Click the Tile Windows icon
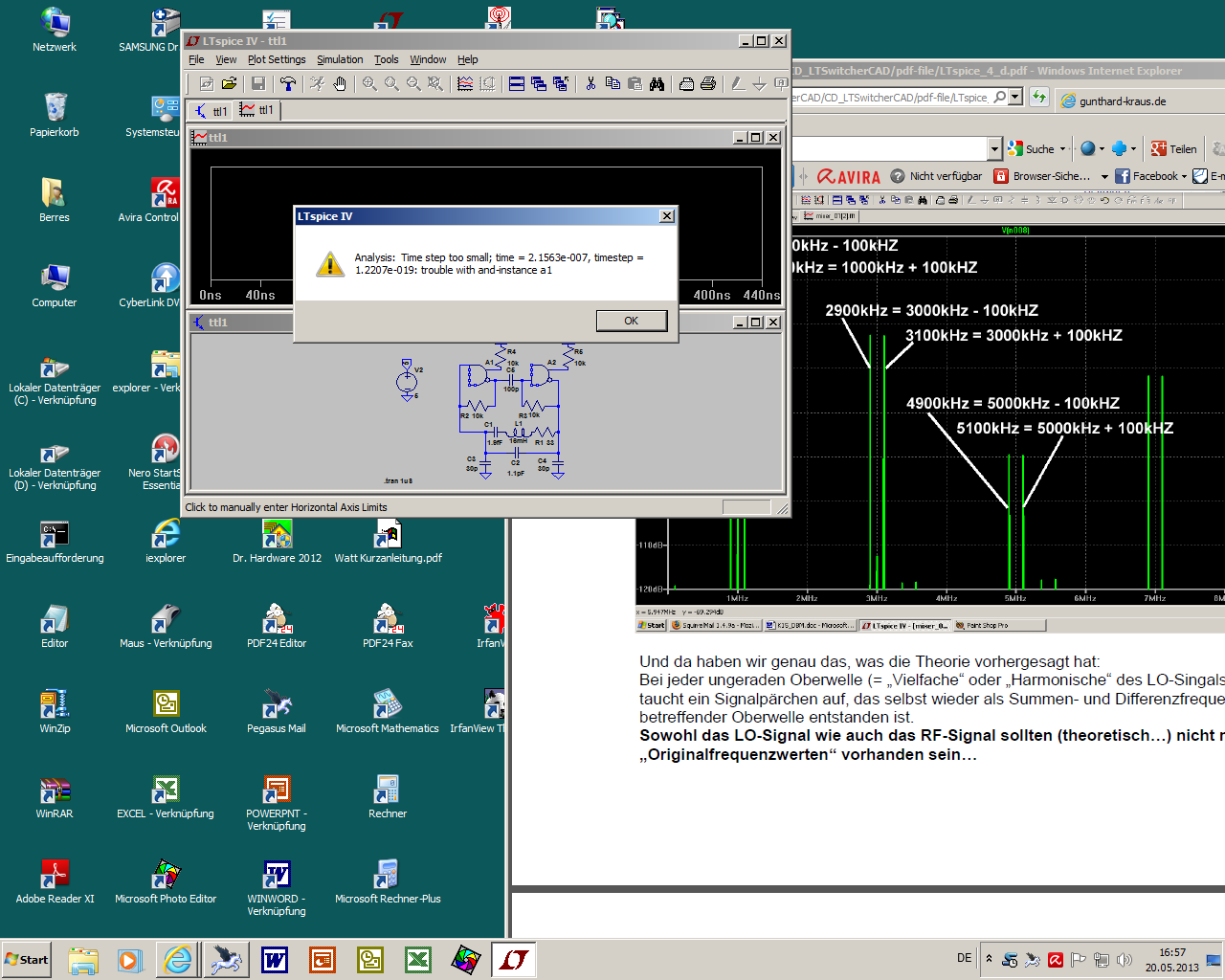The image size is (1225, 980). (x=517, y=84)
